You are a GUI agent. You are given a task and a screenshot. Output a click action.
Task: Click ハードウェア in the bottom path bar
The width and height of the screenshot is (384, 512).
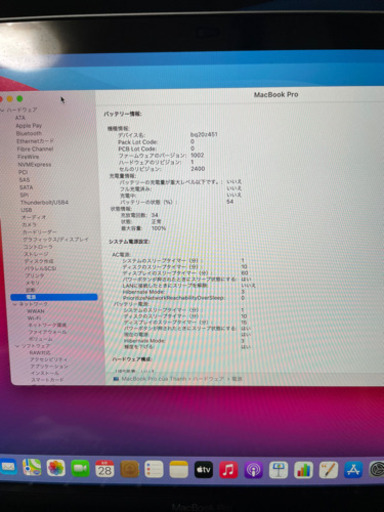point(209,379)
